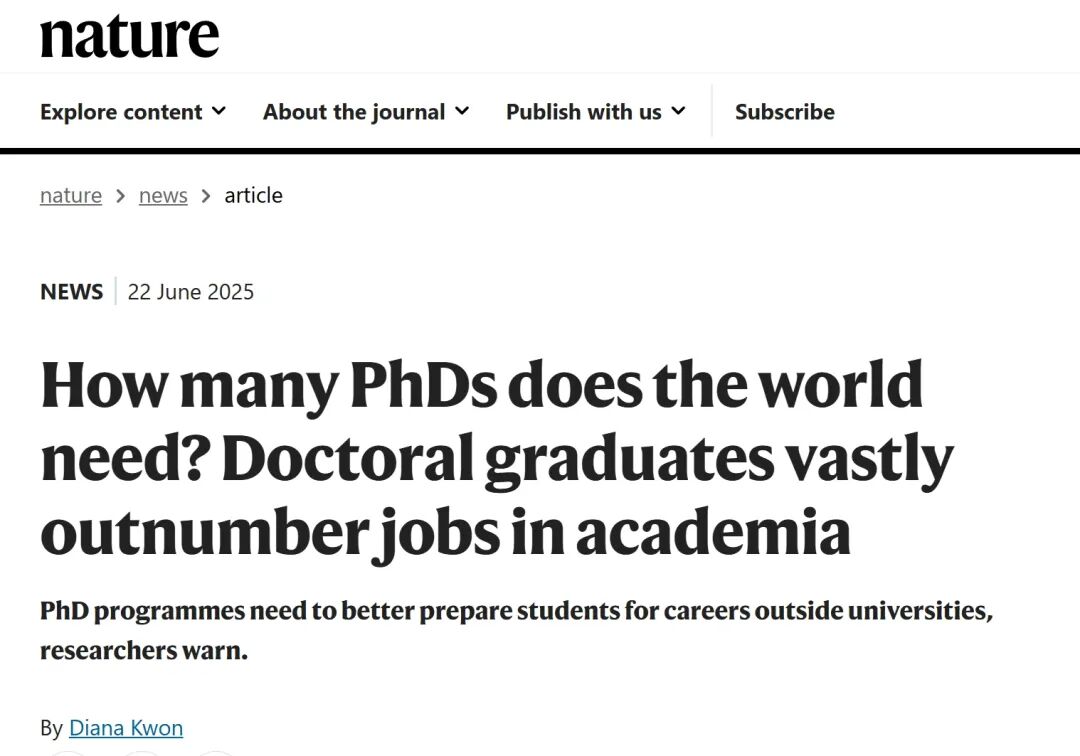Follow the nature breadcrumb link
This screenshot has height=756, width=1080.
71,196
